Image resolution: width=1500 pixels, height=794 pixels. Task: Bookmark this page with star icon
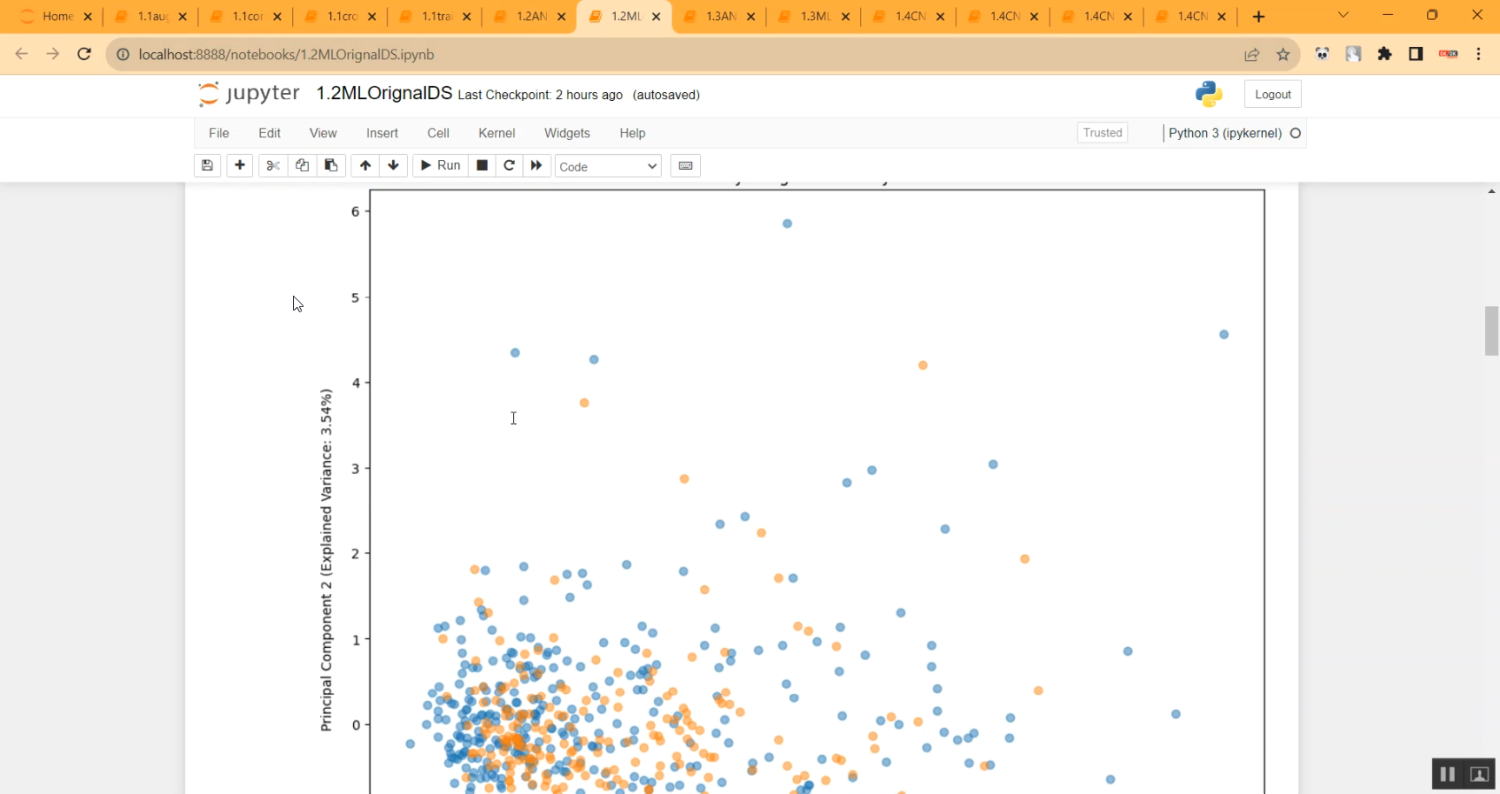[1283, 55]
